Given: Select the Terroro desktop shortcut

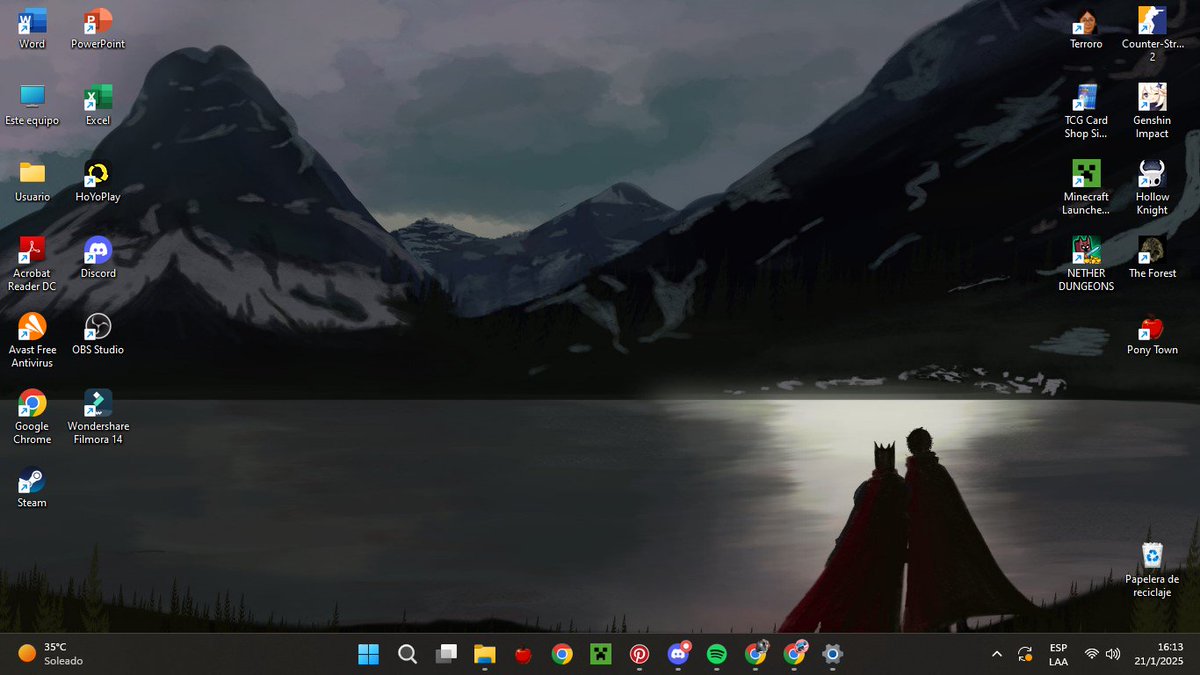Looking at the screenshot, I should [x=1086, y=28].
